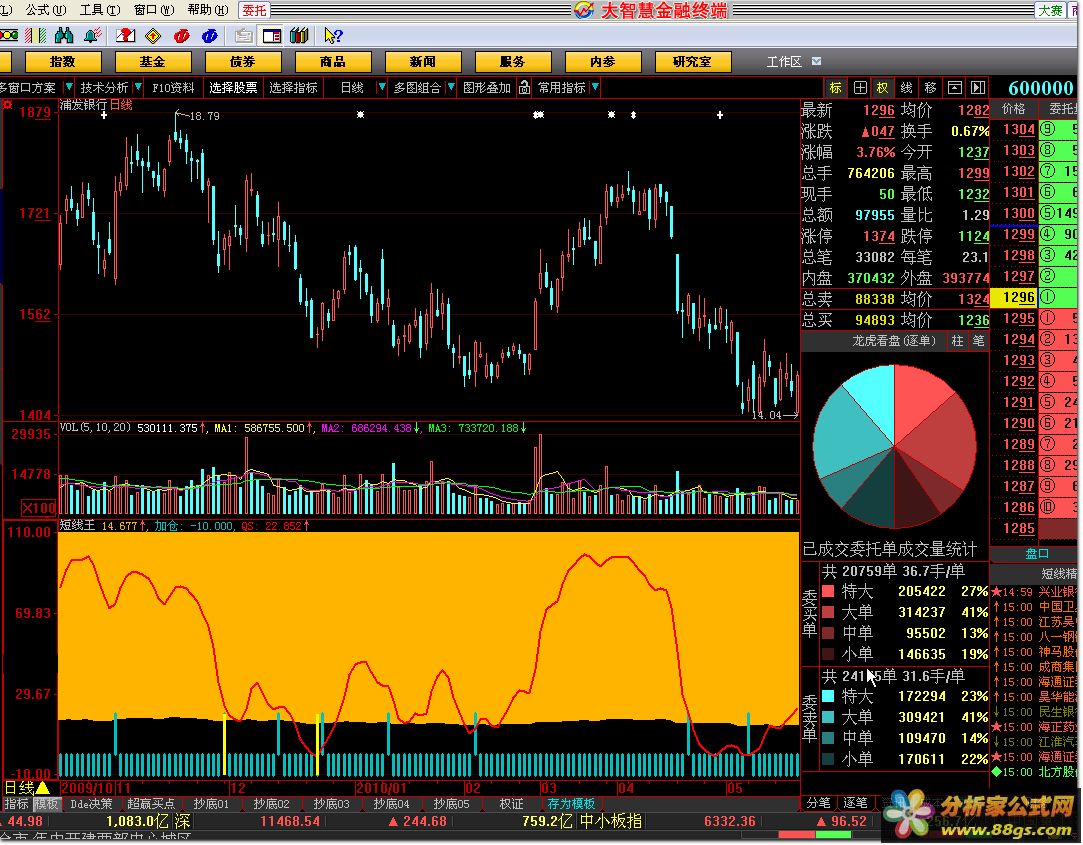Click the 特大 buy-order red swatch

click(828, 591)
